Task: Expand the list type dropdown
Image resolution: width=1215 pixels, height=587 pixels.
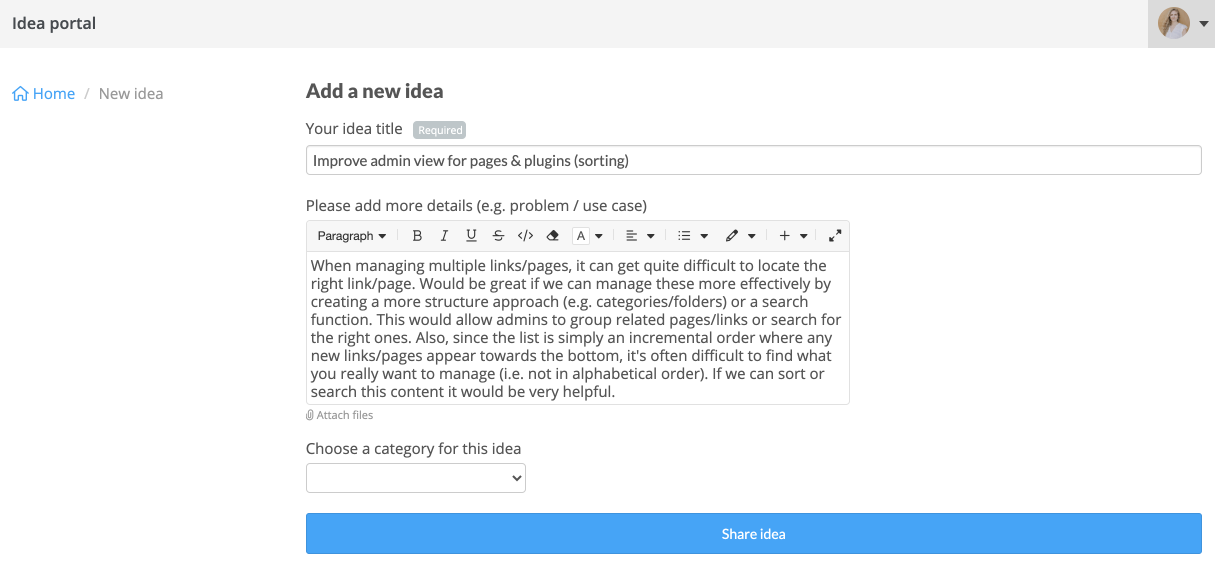Action: point(693,236)
